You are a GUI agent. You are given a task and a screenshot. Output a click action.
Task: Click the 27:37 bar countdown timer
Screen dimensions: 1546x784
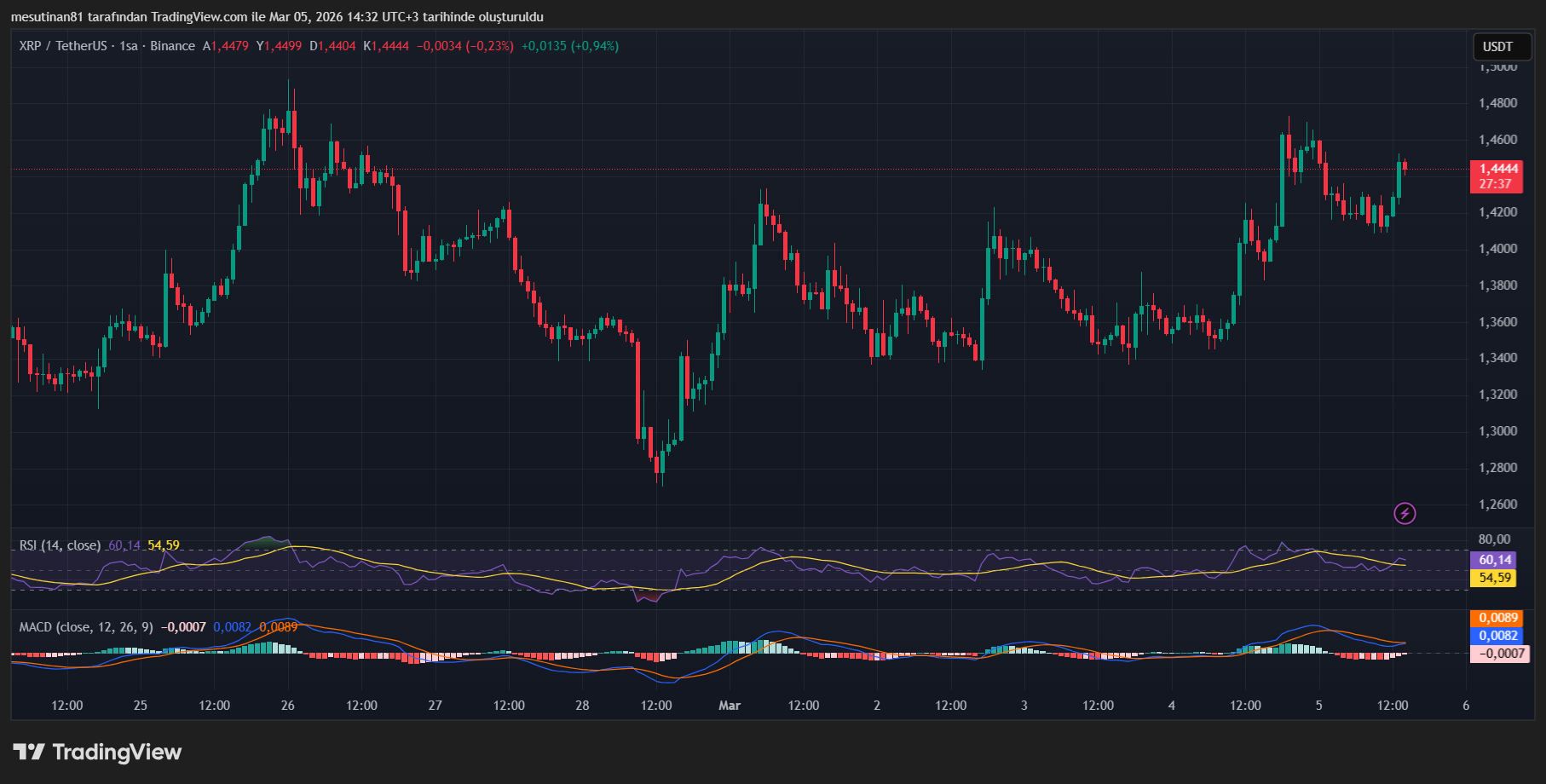click(1496, 182)
